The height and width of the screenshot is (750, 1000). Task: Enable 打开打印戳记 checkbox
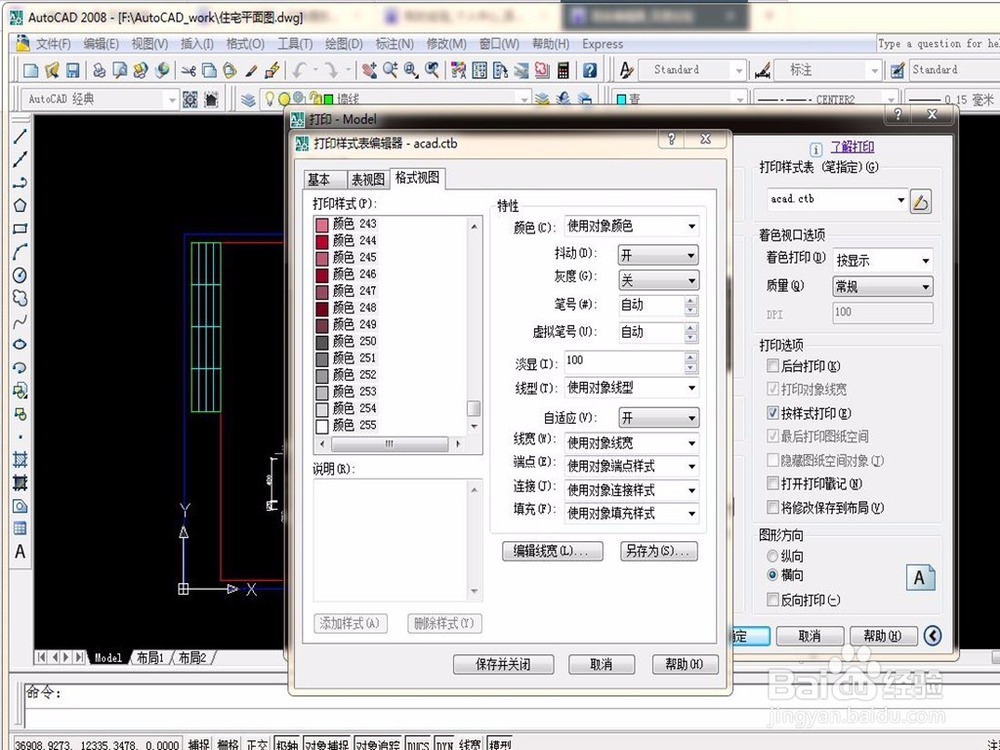[x=772, y=483]
